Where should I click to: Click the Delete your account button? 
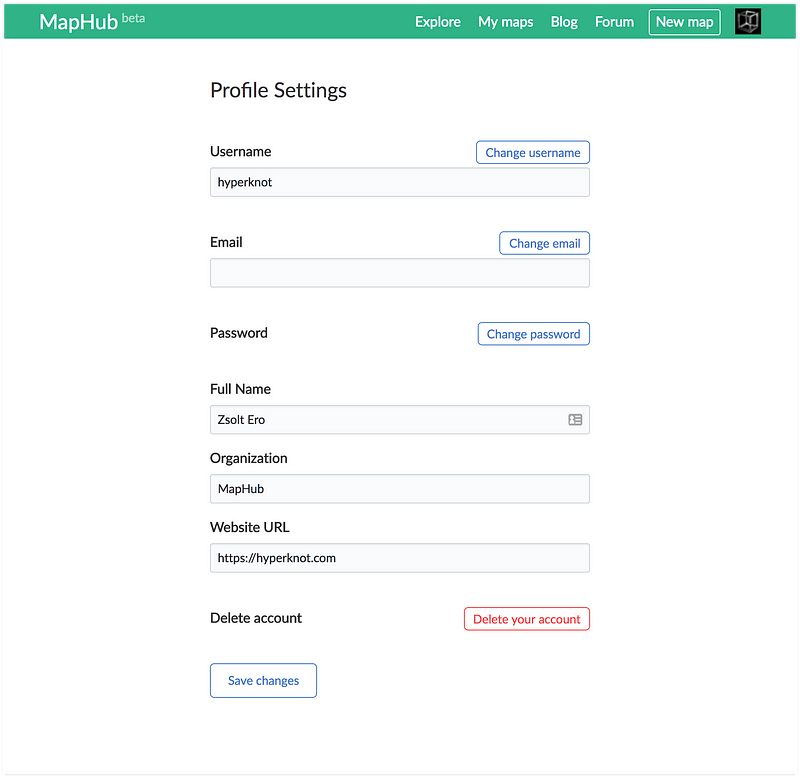[x=526, y=618]
